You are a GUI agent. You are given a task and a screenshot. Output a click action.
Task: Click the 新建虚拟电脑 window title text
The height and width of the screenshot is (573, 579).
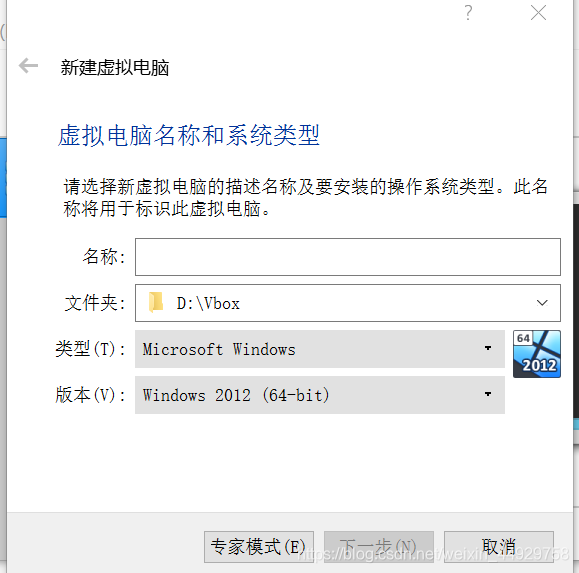coord(114,68)
